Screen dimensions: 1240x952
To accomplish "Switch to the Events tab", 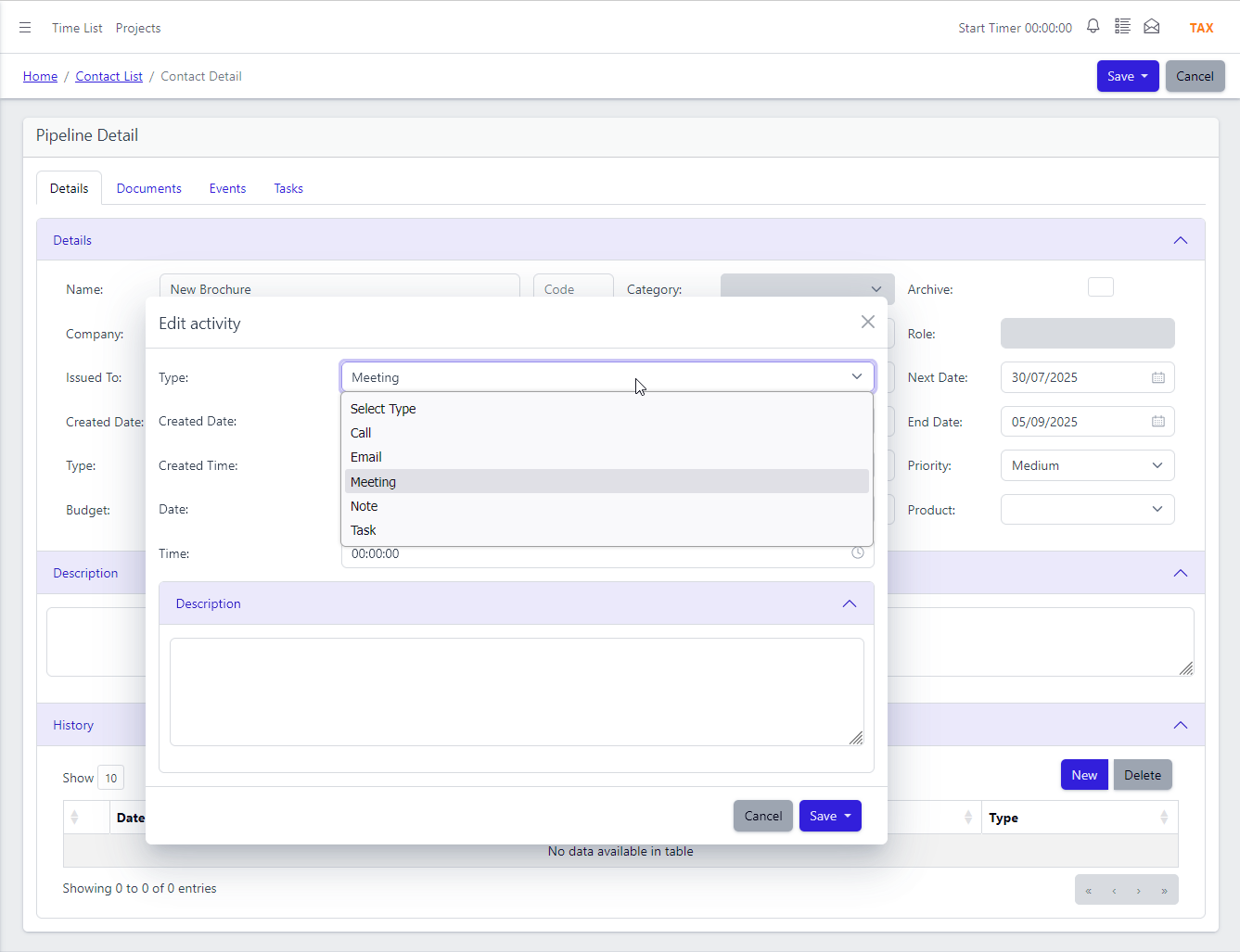I will tap(227, 188).
